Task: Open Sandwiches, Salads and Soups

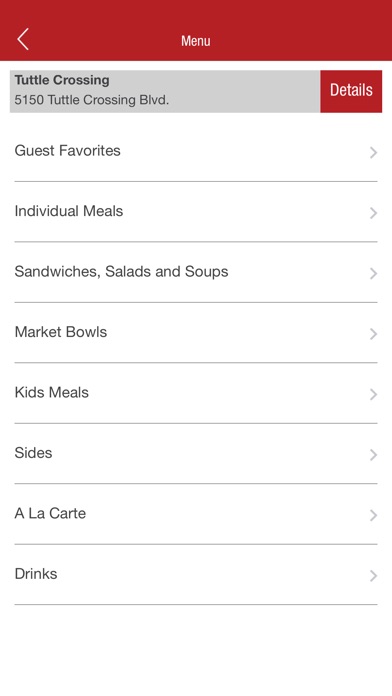Action: [x=196, y=272]
